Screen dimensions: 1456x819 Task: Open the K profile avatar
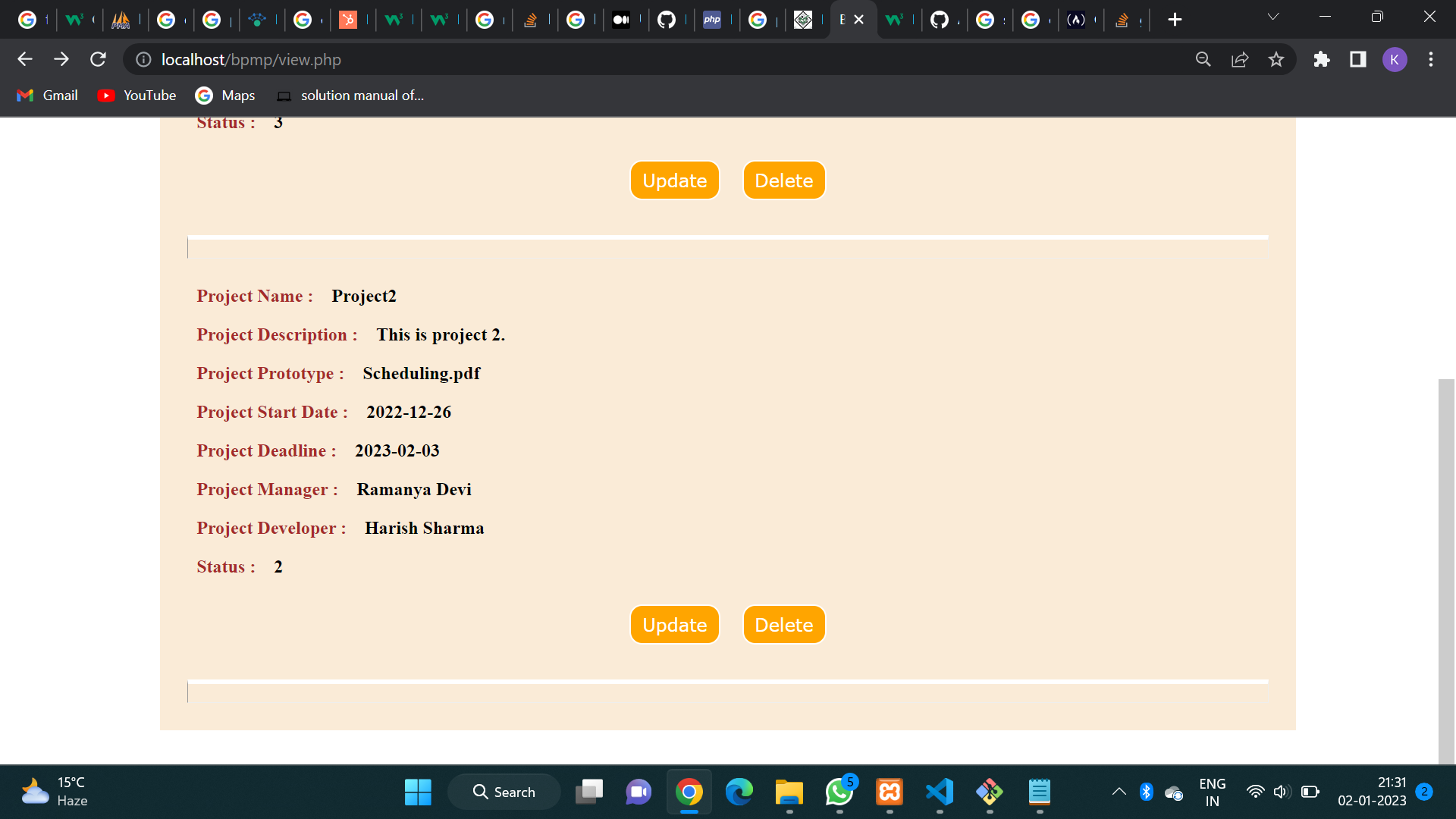click(x=1395, y=59)
